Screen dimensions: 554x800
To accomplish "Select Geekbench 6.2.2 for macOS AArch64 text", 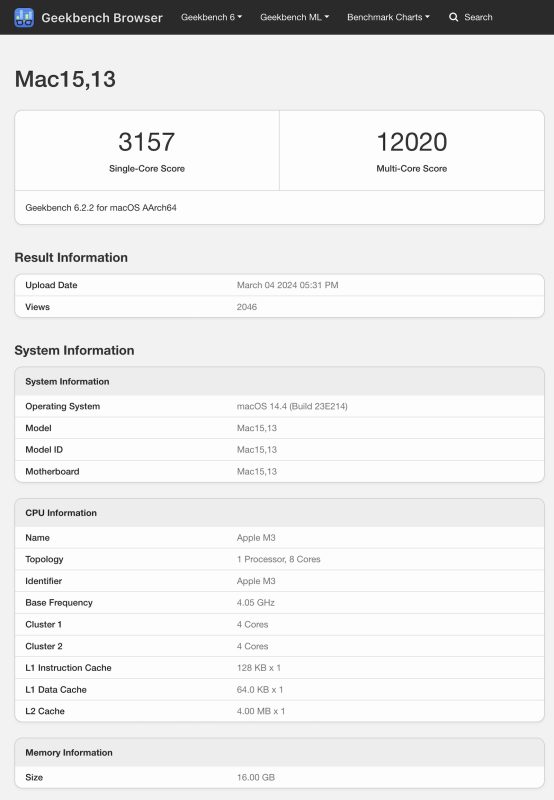I will pyautogui.click(x=101, y=208).
